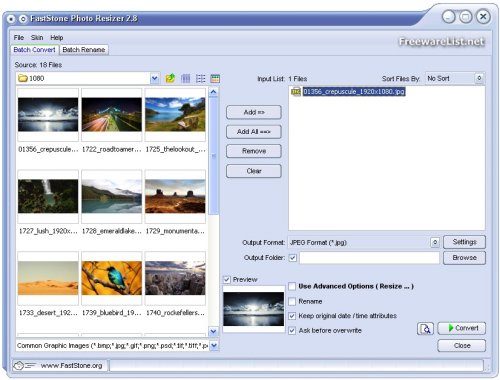Open the 1080 folder dropdown
The width and height of the screenshot is (500, 380).
pos(154,79)
